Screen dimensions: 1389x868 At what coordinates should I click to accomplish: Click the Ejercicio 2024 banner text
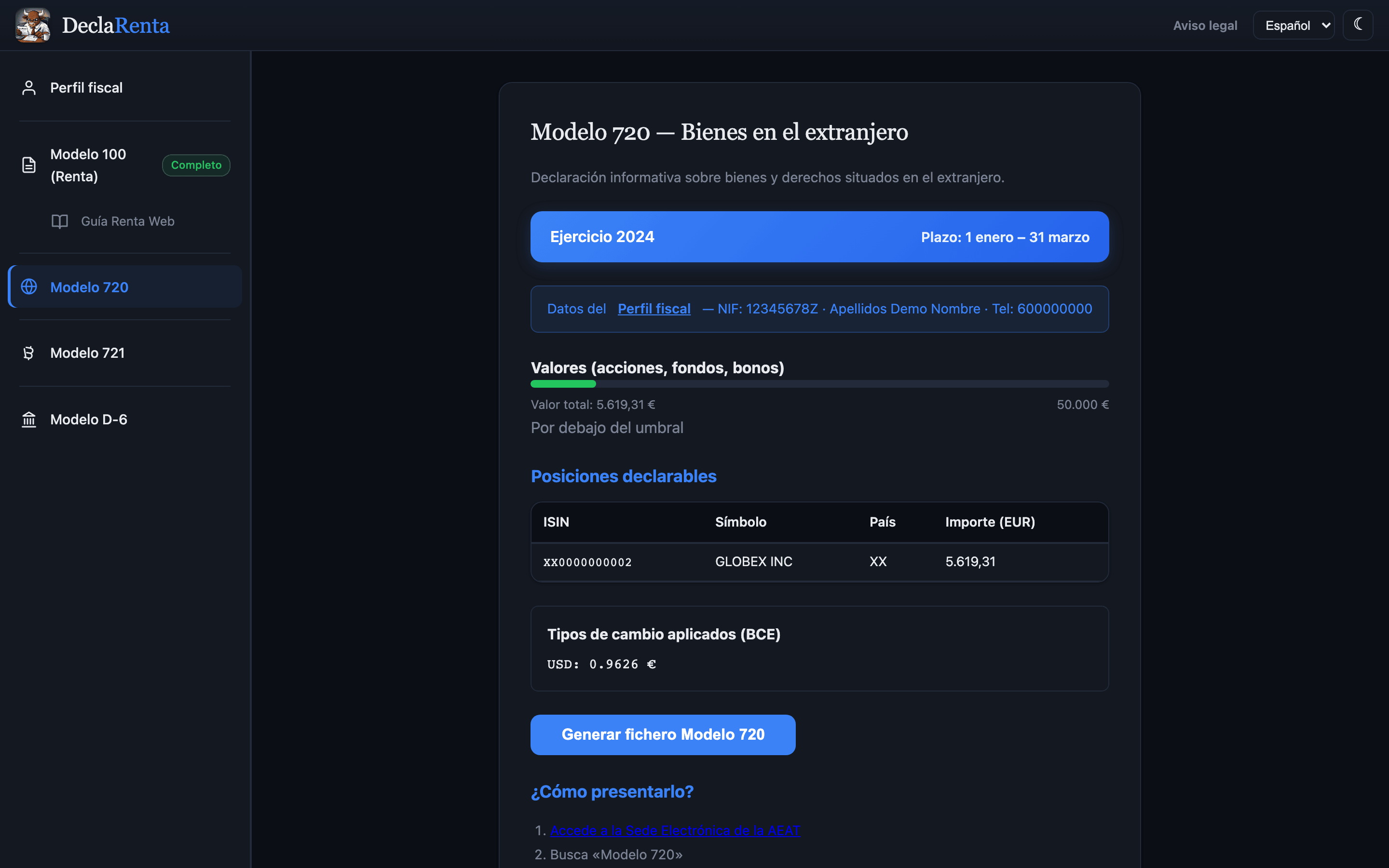602,237
